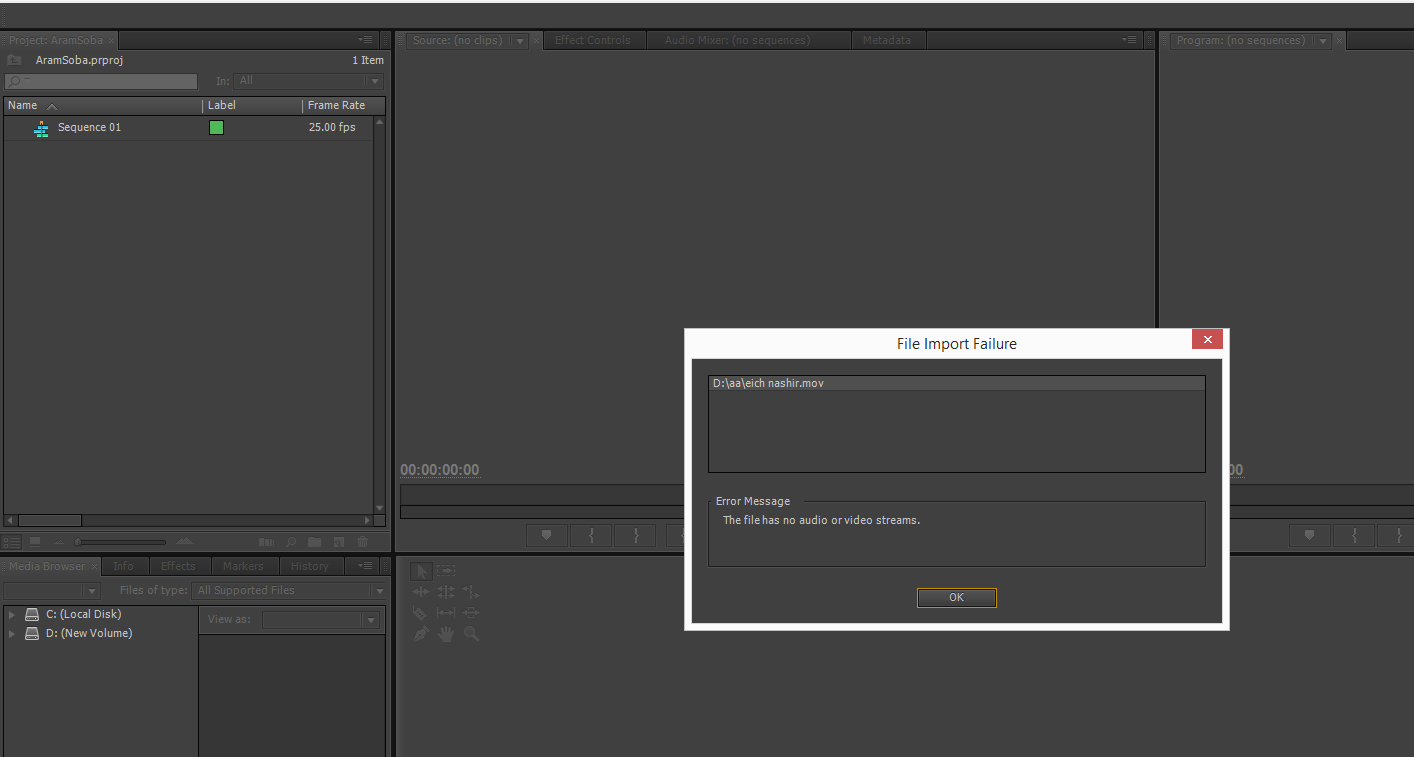1414x757 pixels.
Task: Click OK in File Import Failure dialog
Action: point(957,598)
